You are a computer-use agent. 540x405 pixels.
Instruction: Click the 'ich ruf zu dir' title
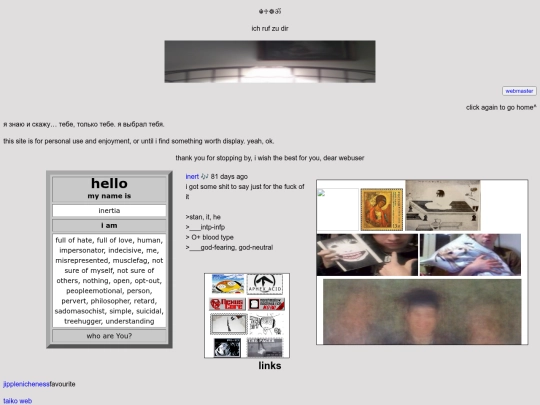(x=270, y=29)
